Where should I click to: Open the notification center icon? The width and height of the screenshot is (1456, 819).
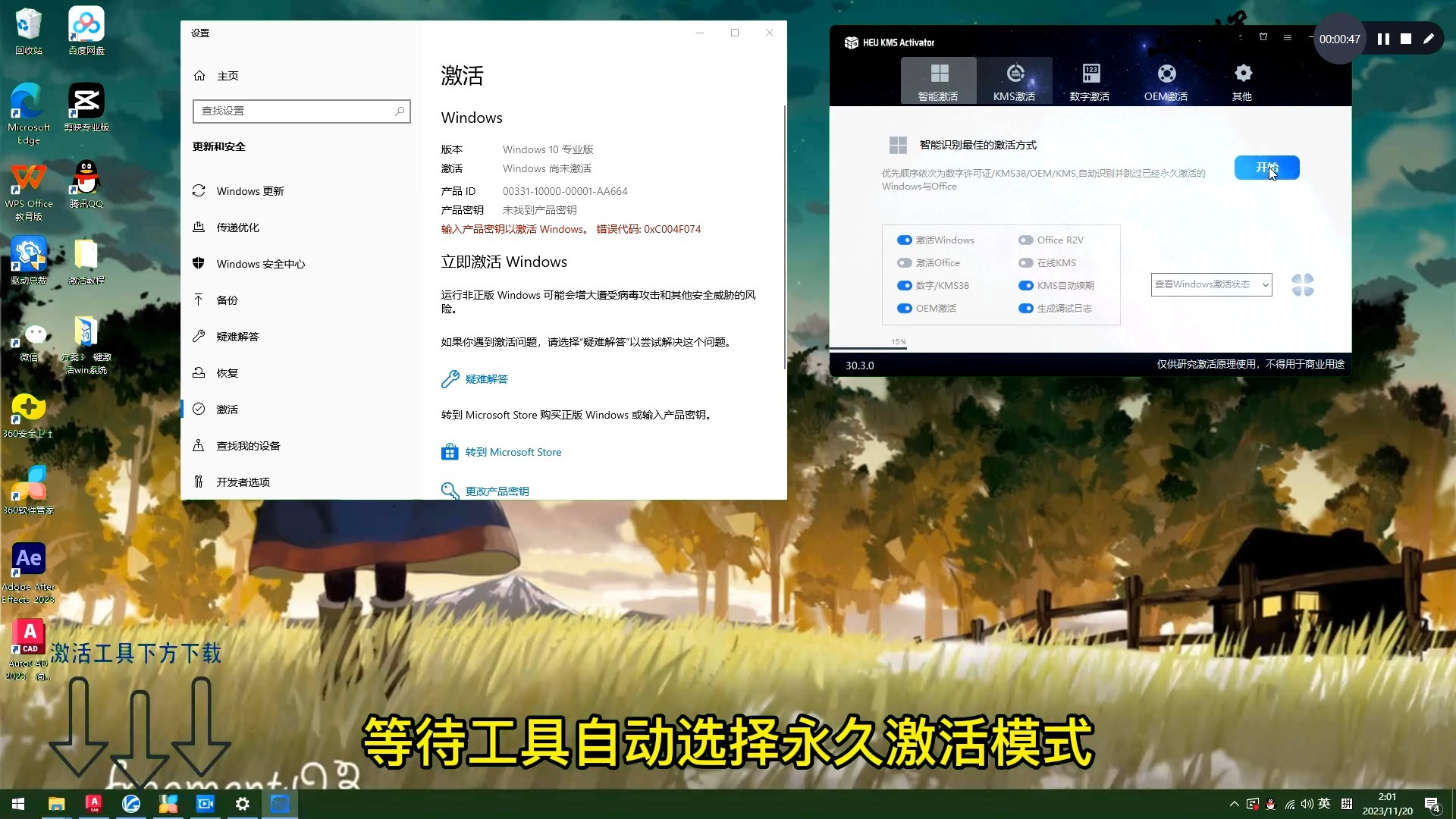(x=1432, y=804)
